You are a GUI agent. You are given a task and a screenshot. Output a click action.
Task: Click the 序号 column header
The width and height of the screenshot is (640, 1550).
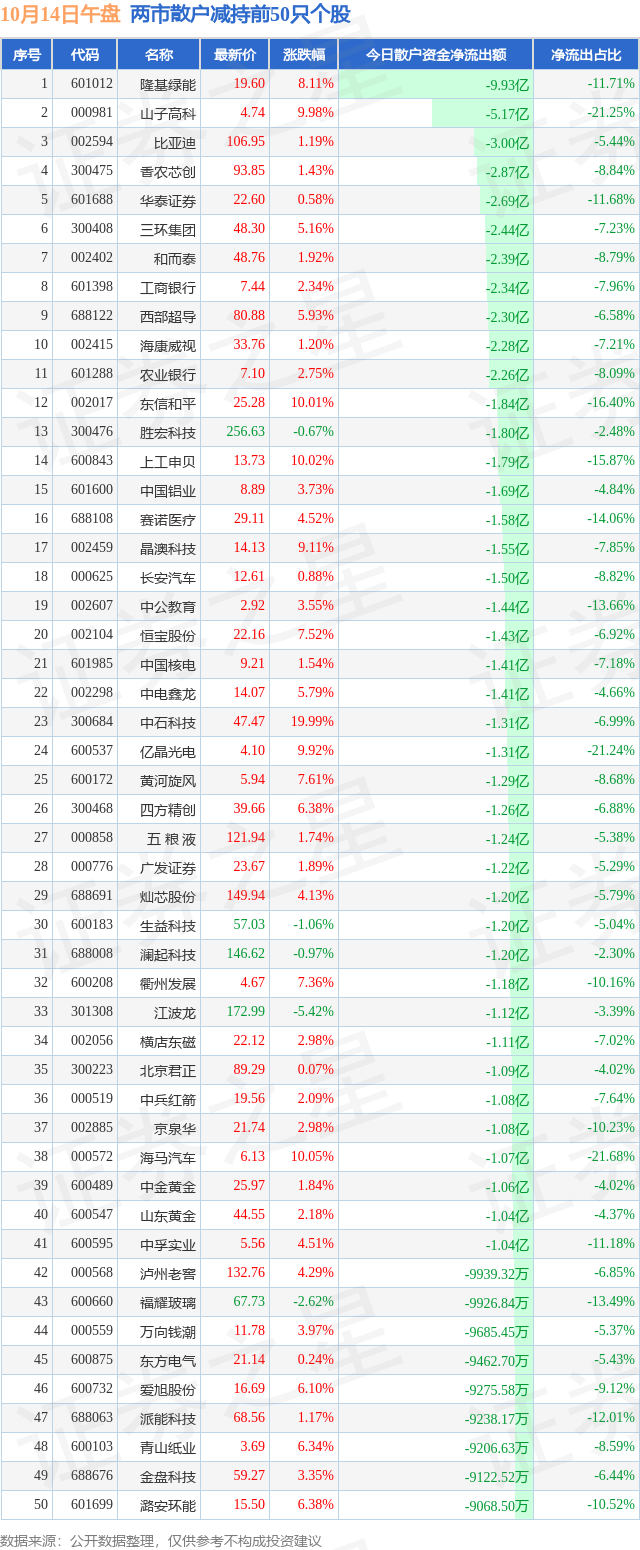click(27, 55)
